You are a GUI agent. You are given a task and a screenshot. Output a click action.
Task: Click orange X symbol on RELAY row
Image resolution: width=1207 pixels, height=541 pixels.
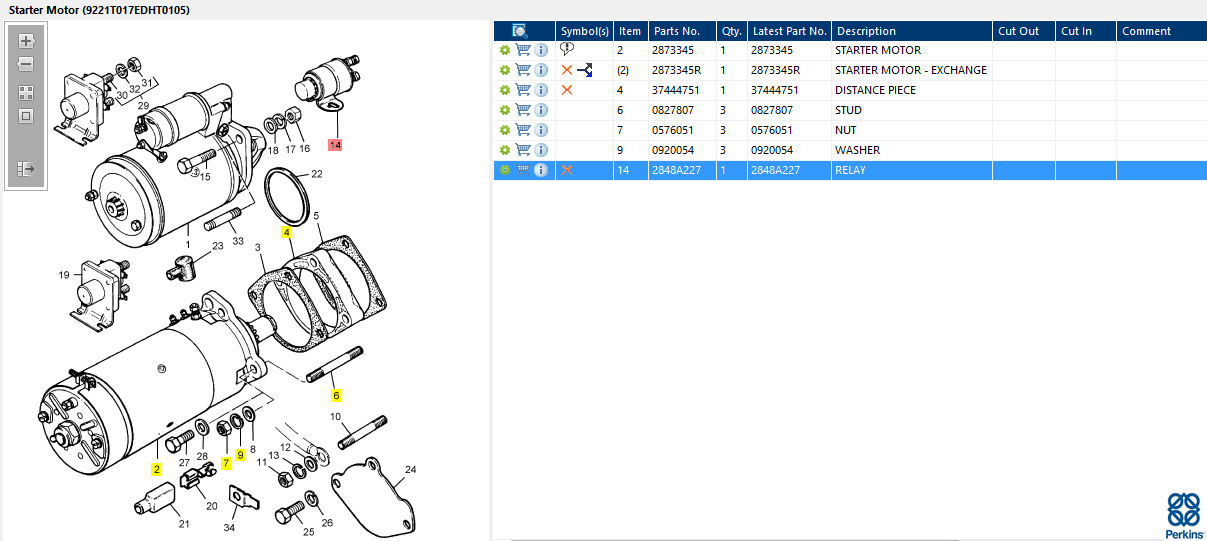(567, 170)
